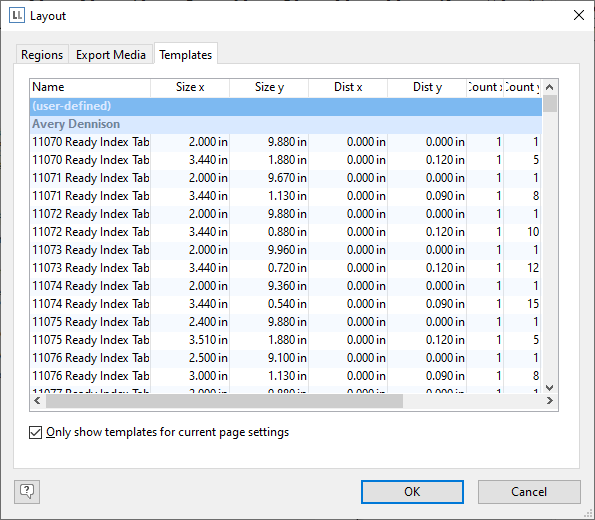Click the list's scroll up arrow
This screenshot has height=520, width=595.
tap(549, 87)
